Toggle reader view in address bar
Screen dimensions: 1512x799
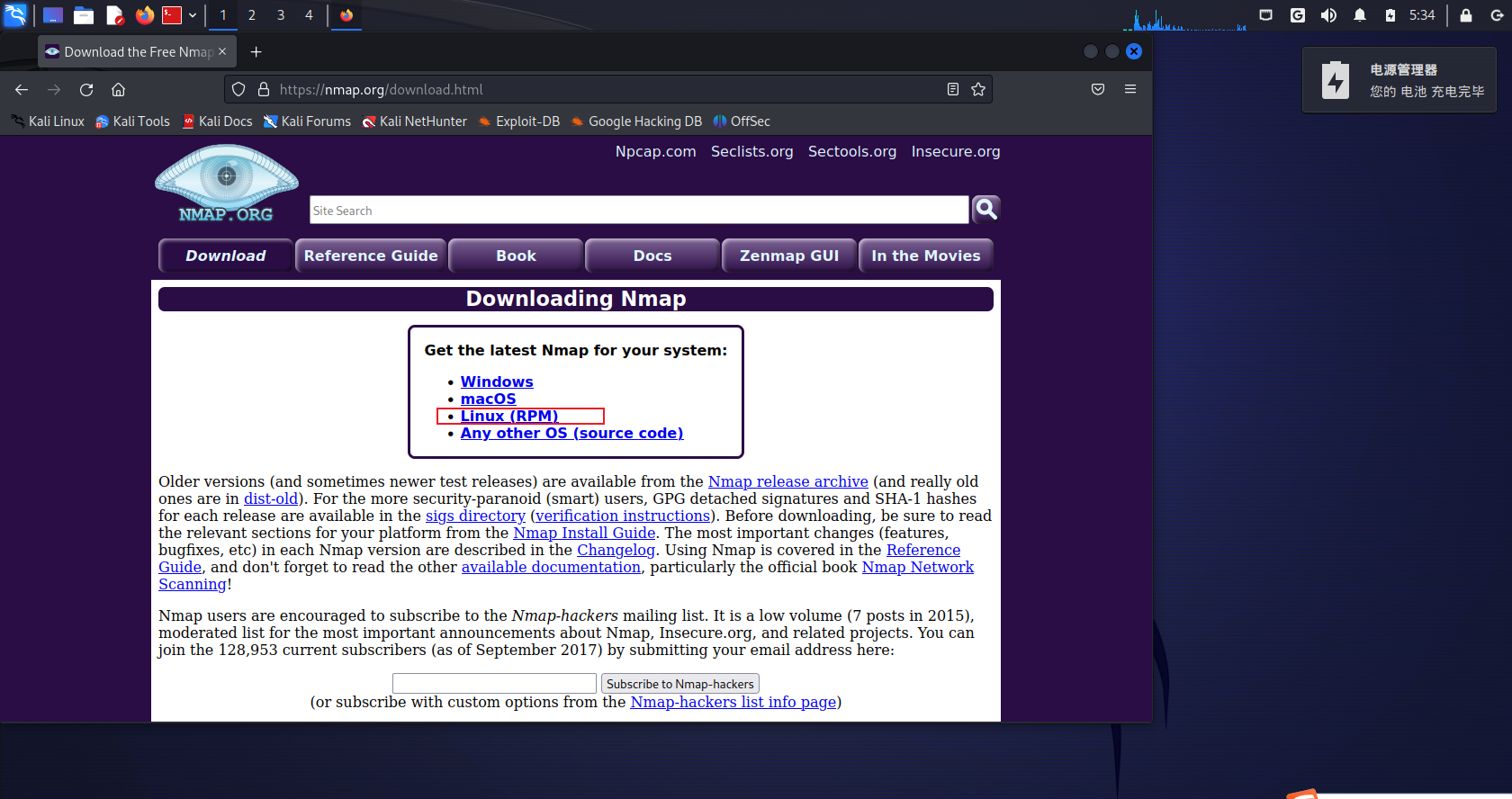[x=953, y=89]
